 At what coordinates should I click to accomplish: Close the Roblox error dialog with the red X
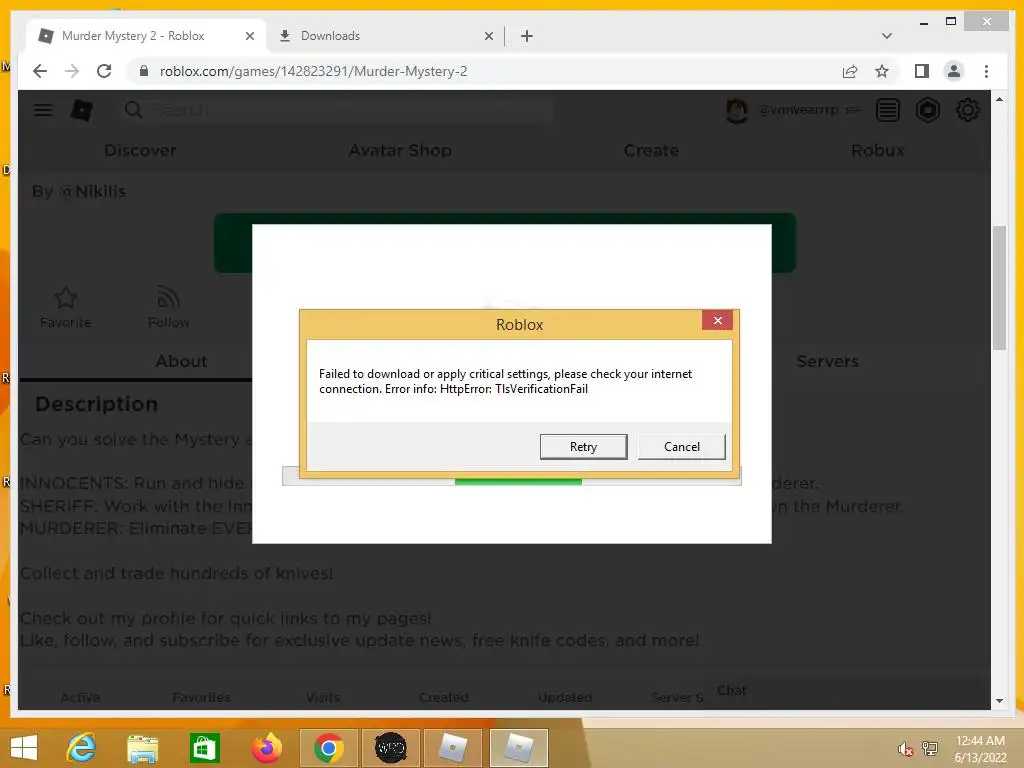point(717,321)
